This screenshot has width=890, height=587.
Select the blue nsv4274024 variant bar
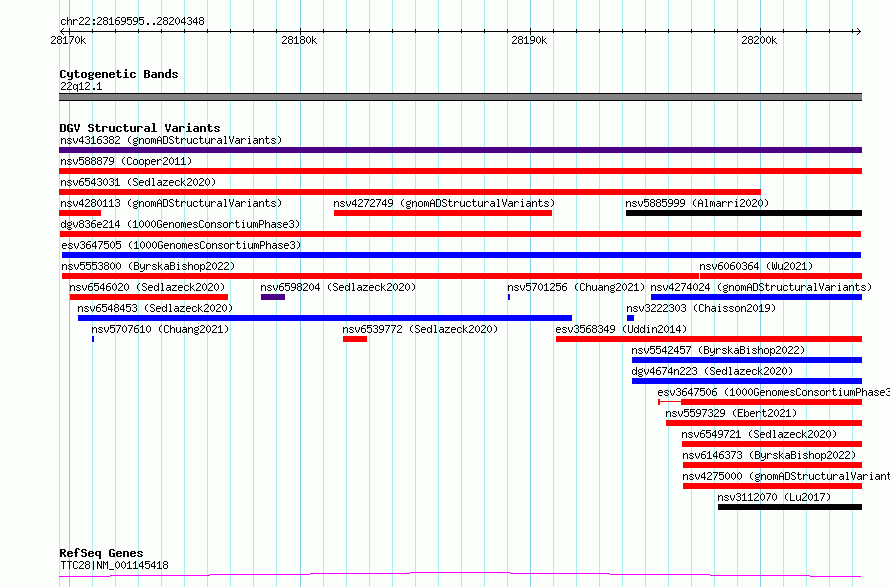(x=756, y=297)
